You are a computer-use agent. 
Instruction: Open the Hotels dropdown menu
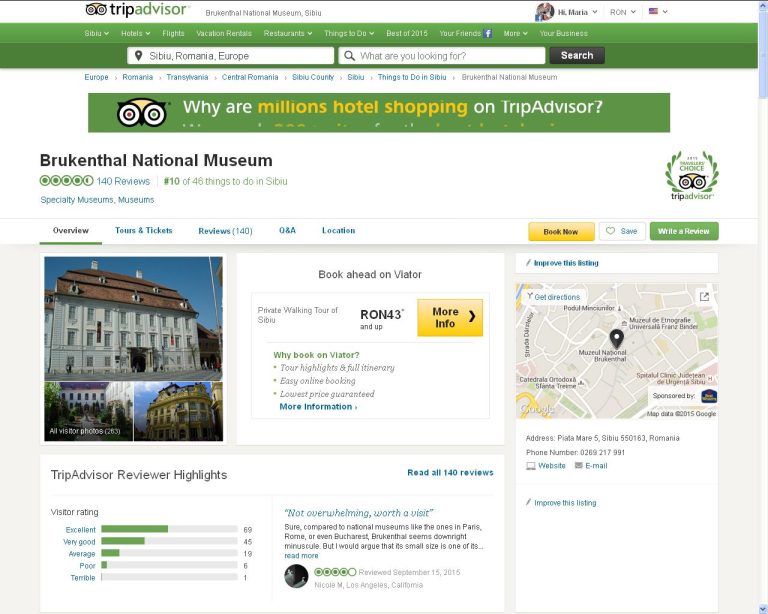point(136,33)
